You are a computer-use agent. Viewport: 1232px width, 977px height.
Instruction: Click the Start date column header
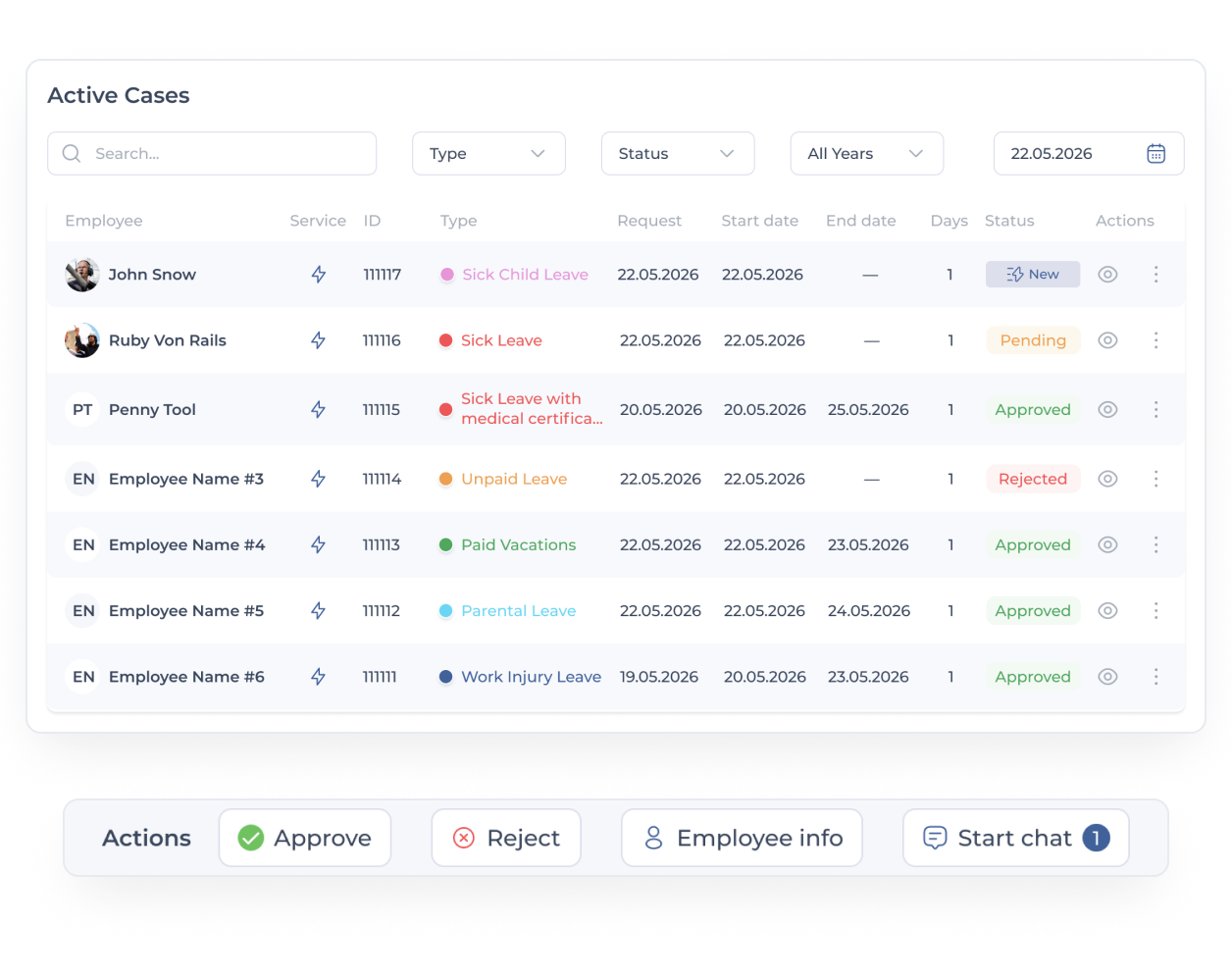coord(760,221)
